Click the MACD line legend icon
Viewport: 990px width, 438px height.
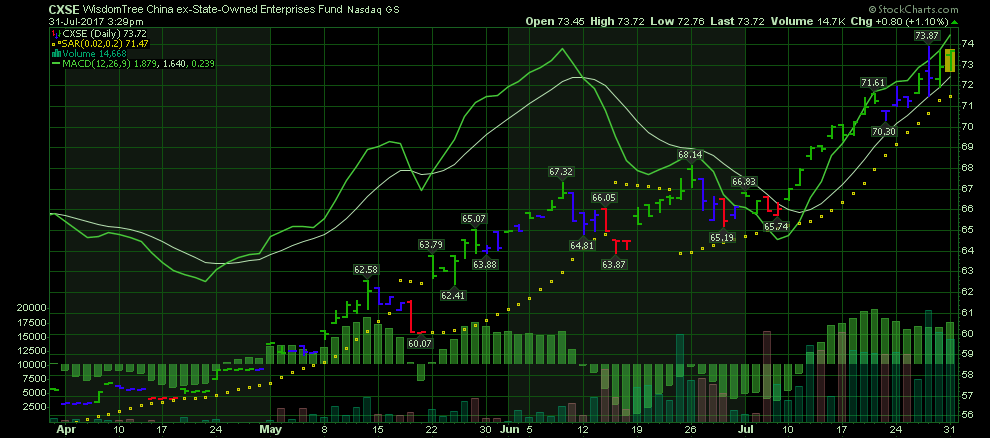click(53, 63)
